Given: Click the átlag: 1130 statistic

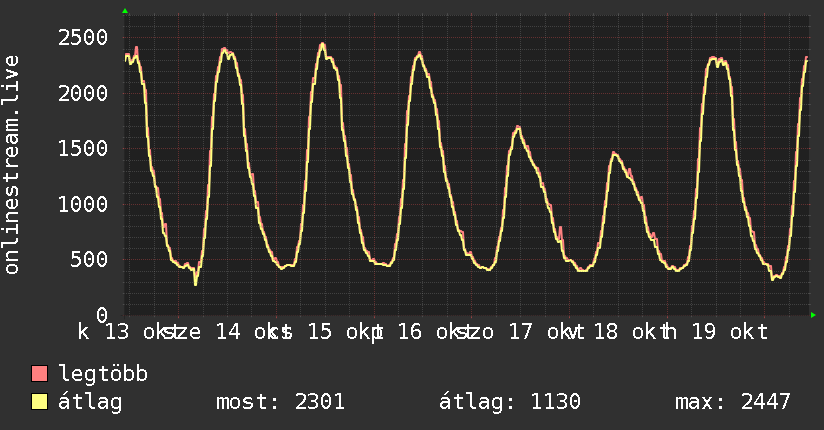Looking at the screenshot, I should (509, 402).
